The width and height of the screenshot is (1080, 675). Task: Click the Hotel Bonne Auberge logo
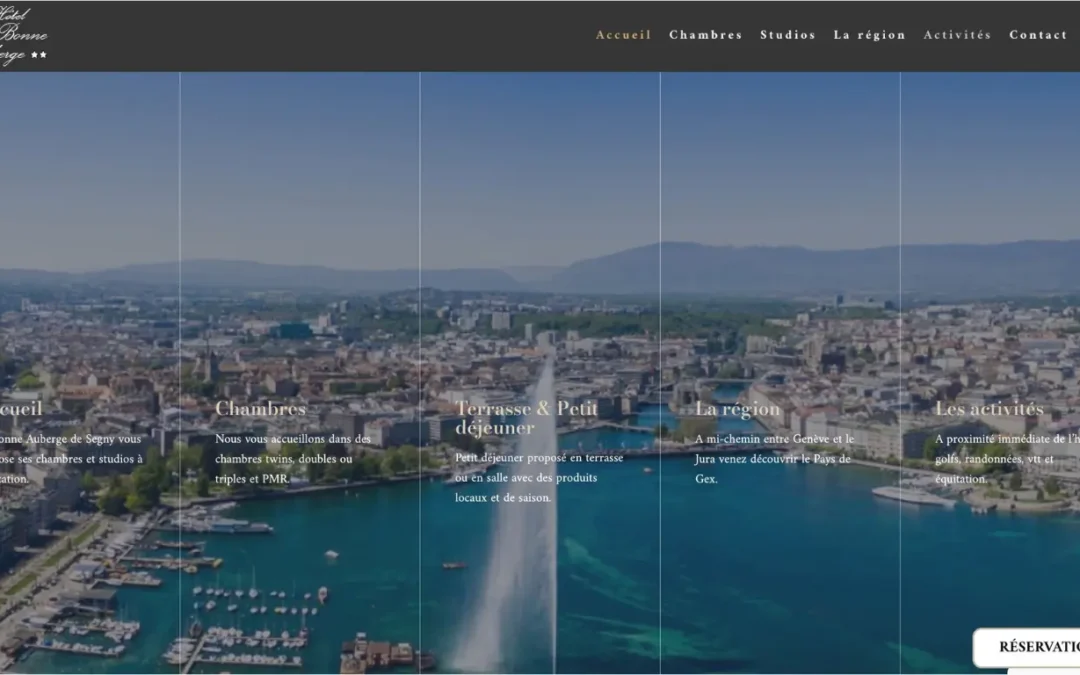(22, 35)
